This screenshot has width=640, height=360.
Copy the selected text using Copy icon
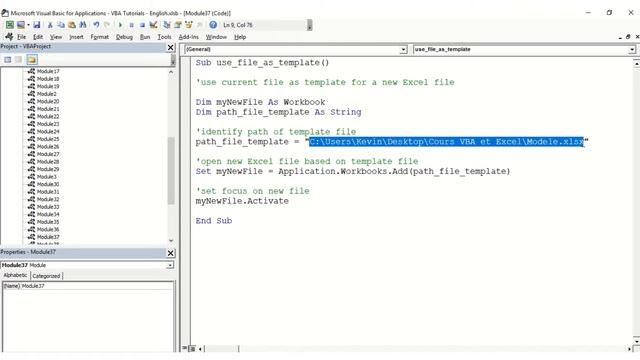pyautogui.click(x=61, y=25)
